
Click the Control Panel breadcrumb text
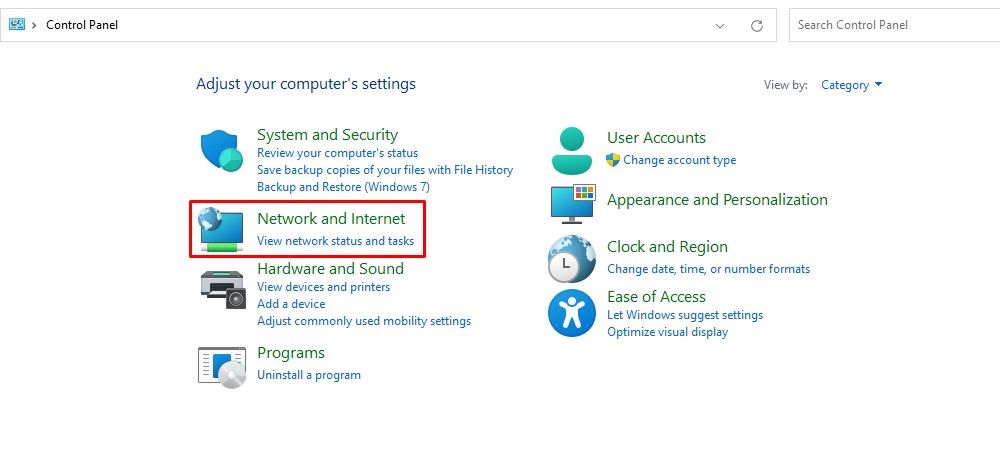click(x=82, y=25)
